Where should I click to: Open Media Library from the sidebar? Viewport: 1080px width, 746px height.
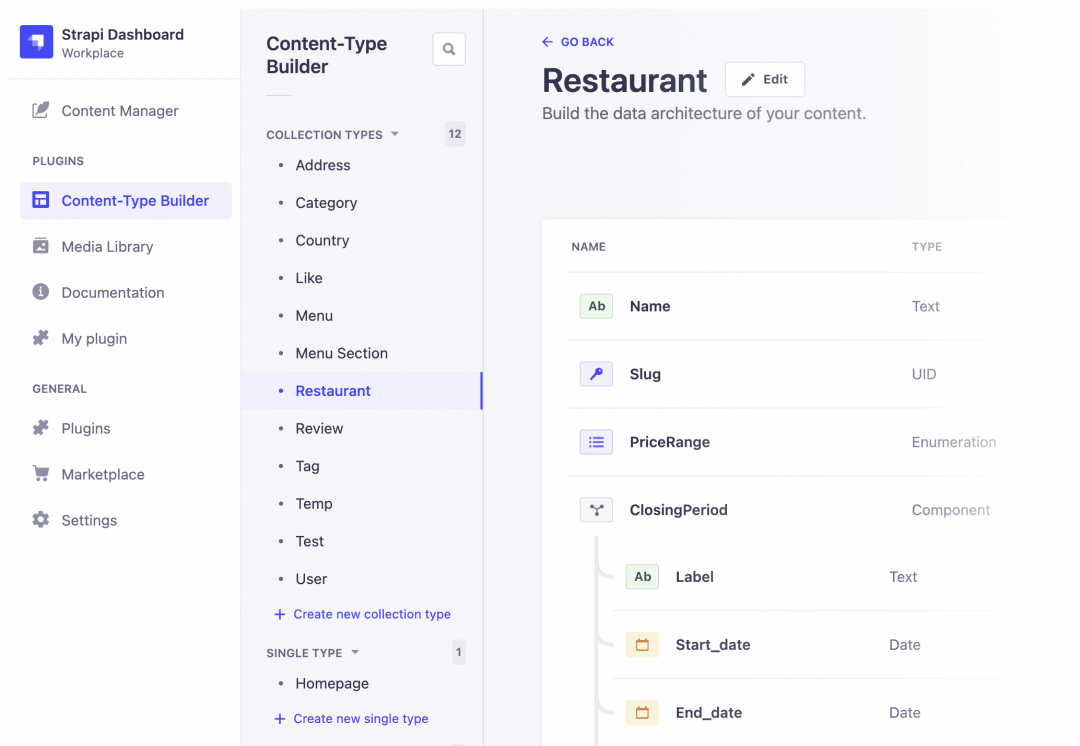click(107, 247)
